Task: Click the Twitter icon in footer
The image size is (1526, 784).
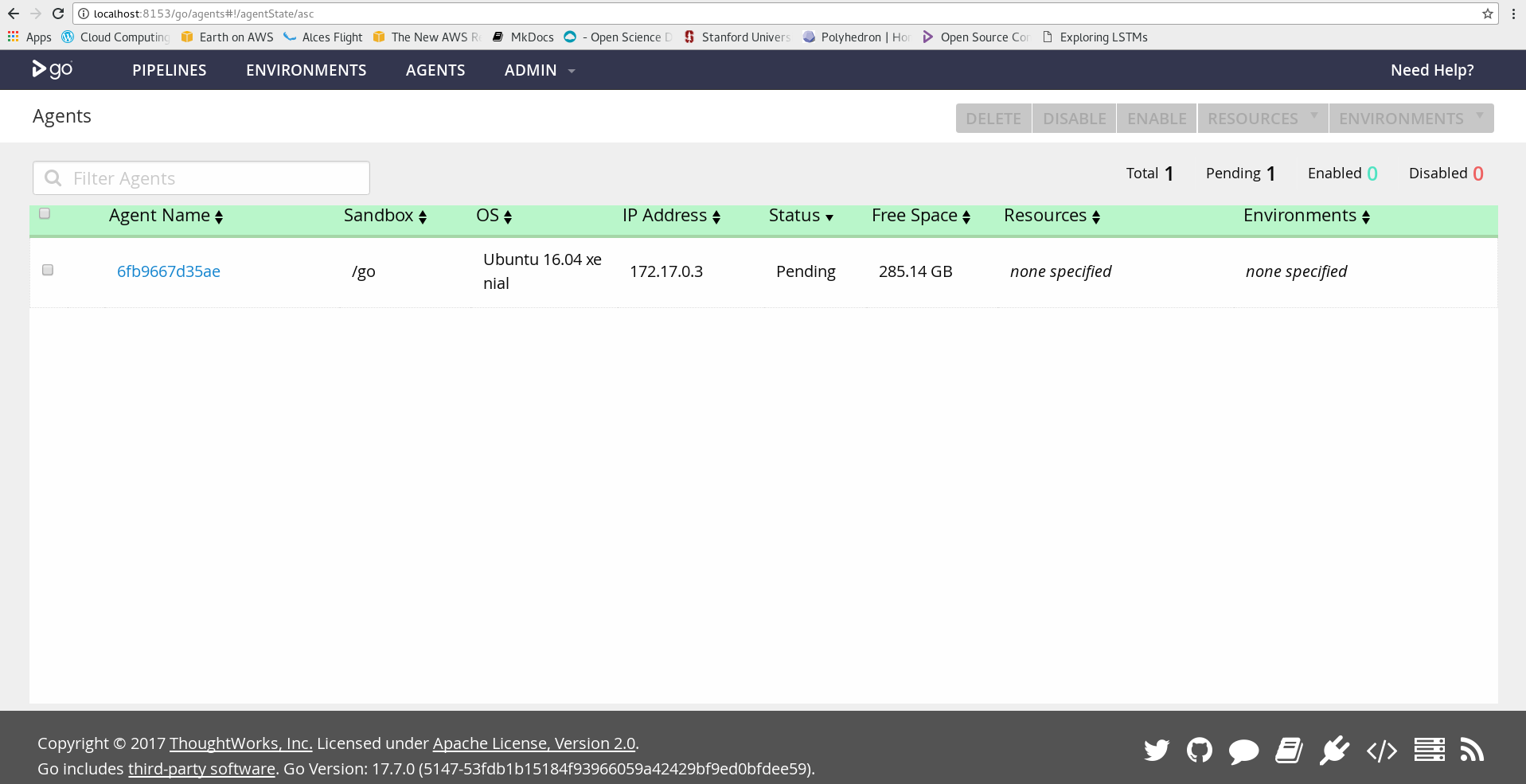Action: (x=1156, y=751)
